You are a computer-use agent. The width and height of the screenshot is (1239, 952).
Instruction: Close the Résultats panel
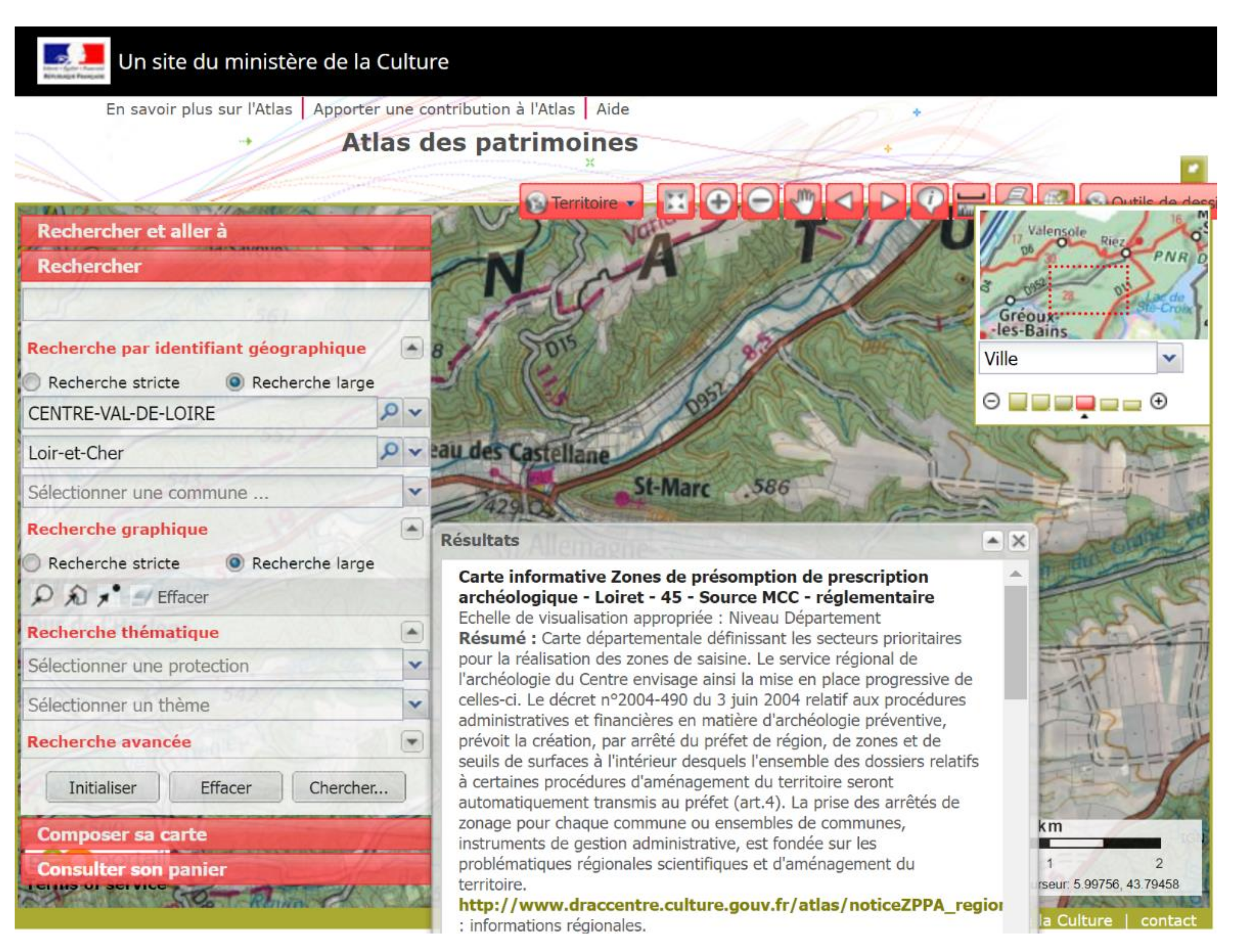(x=1019, y=540)
